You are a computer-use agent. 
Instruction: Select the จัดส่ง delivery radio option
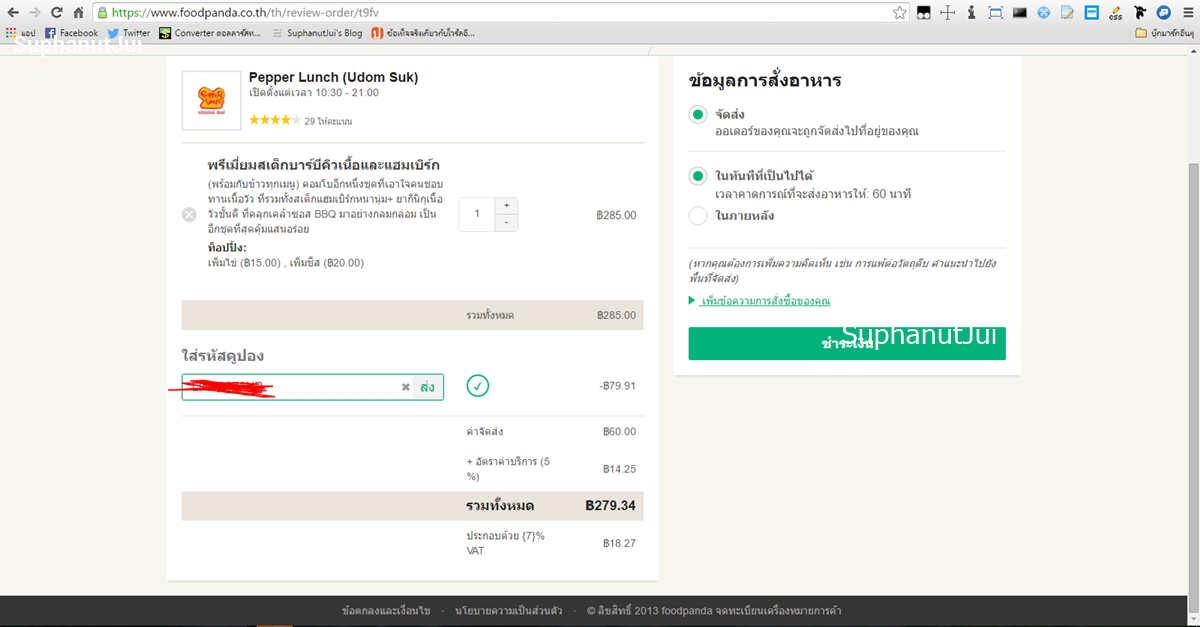pos(698,114)
